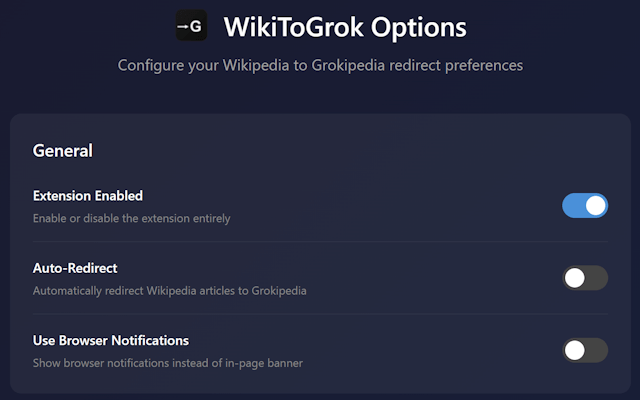Click the "Automatically redirect Wikipedia articles" description text

click(x=170, y=291)
